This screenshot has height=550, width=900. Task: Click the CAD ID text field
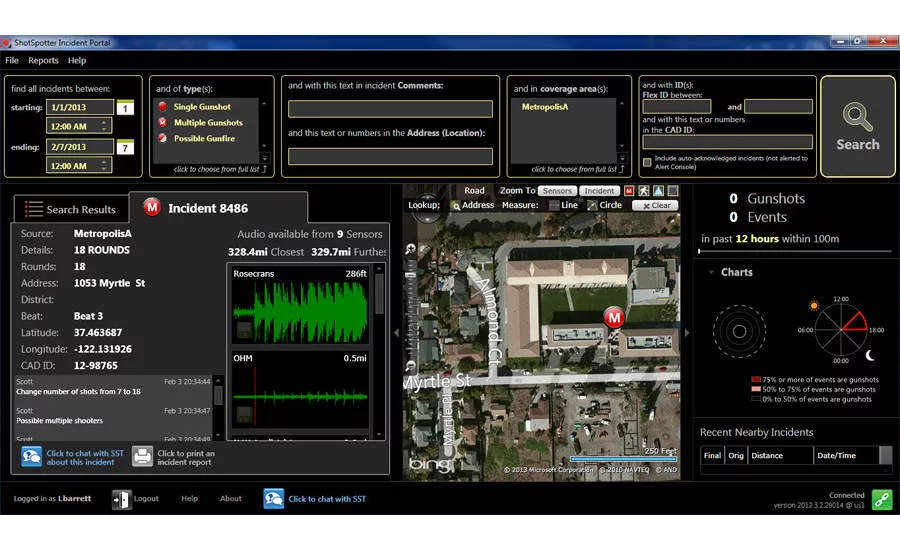point(728,142)
